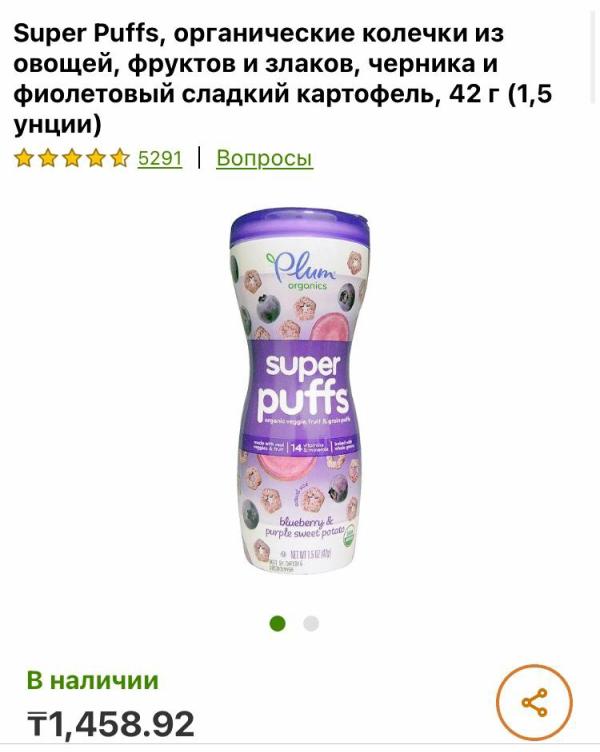Open the 5291 reviews link

pos(160,158)
